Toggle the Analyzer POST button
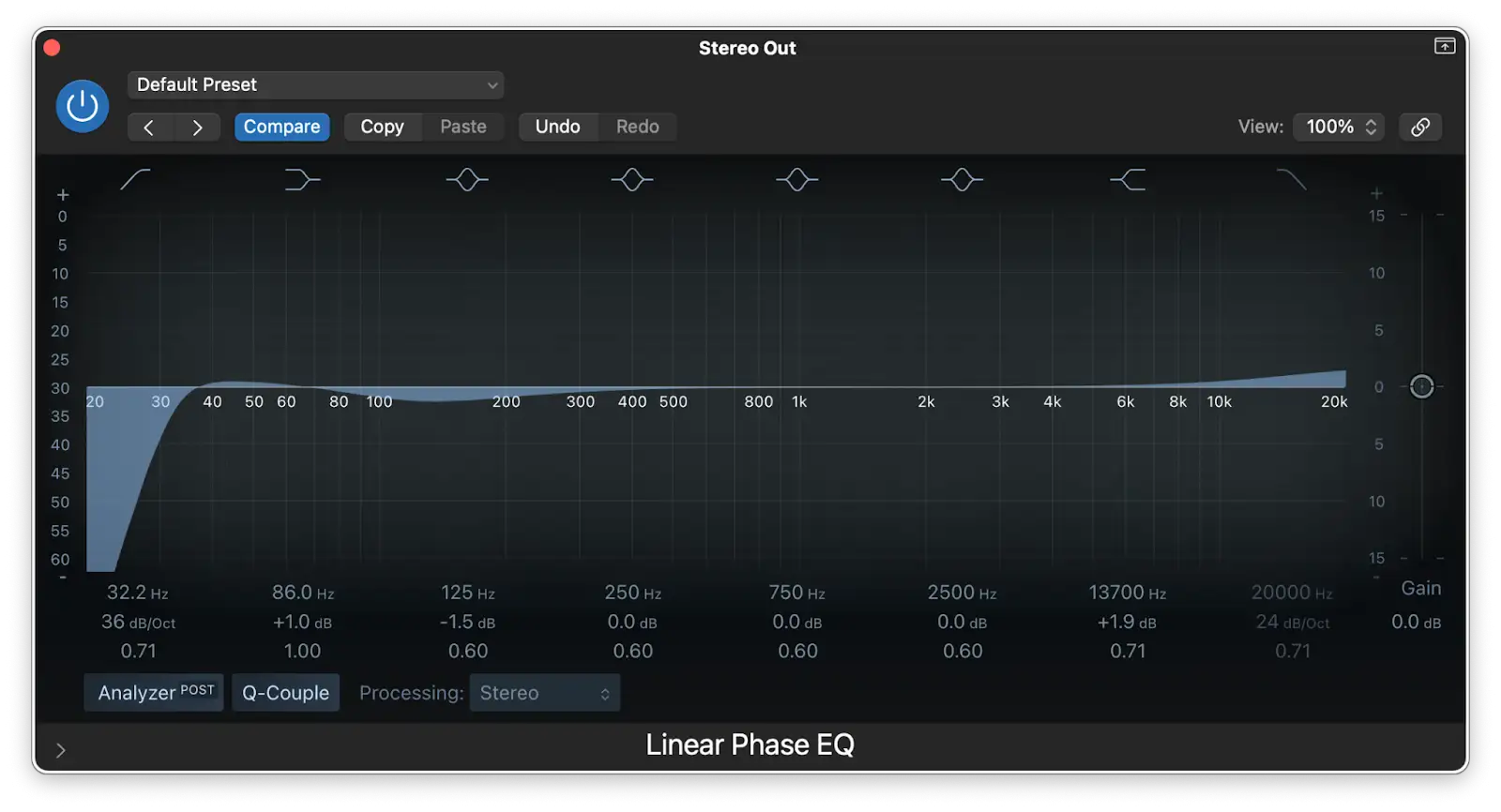1501x812 pixels. pyautogui.click(x=155, y=693)
